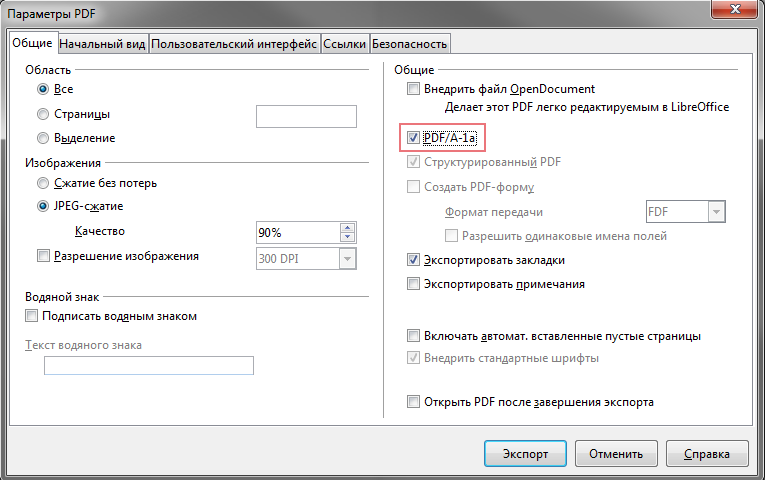This screenshot has height=480, width=765.
Task: Switch to the Безопасность tab
Action: click(410, 44)
